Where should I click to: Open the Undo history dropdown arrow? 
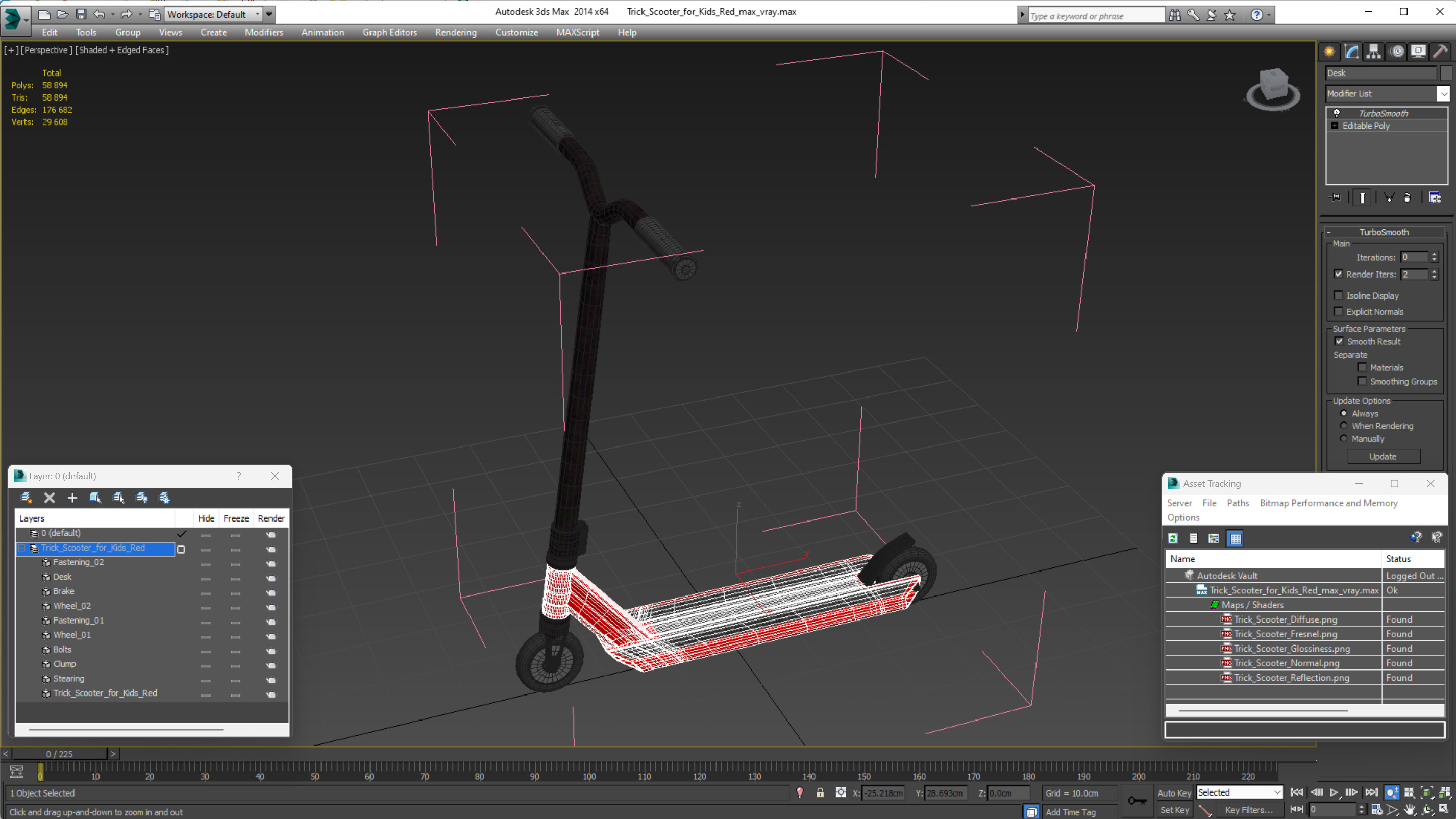click(113, 14)
